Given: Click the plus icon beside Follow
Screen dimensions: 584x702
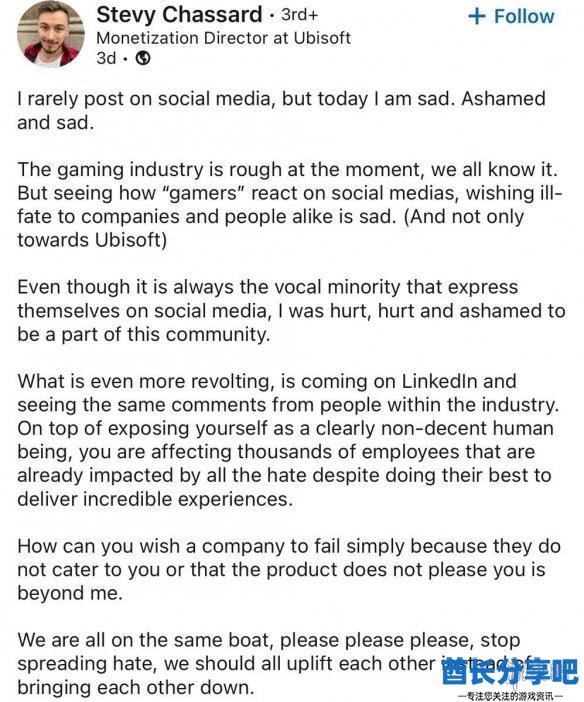Looking at the screenshot, I should [477, 17].
